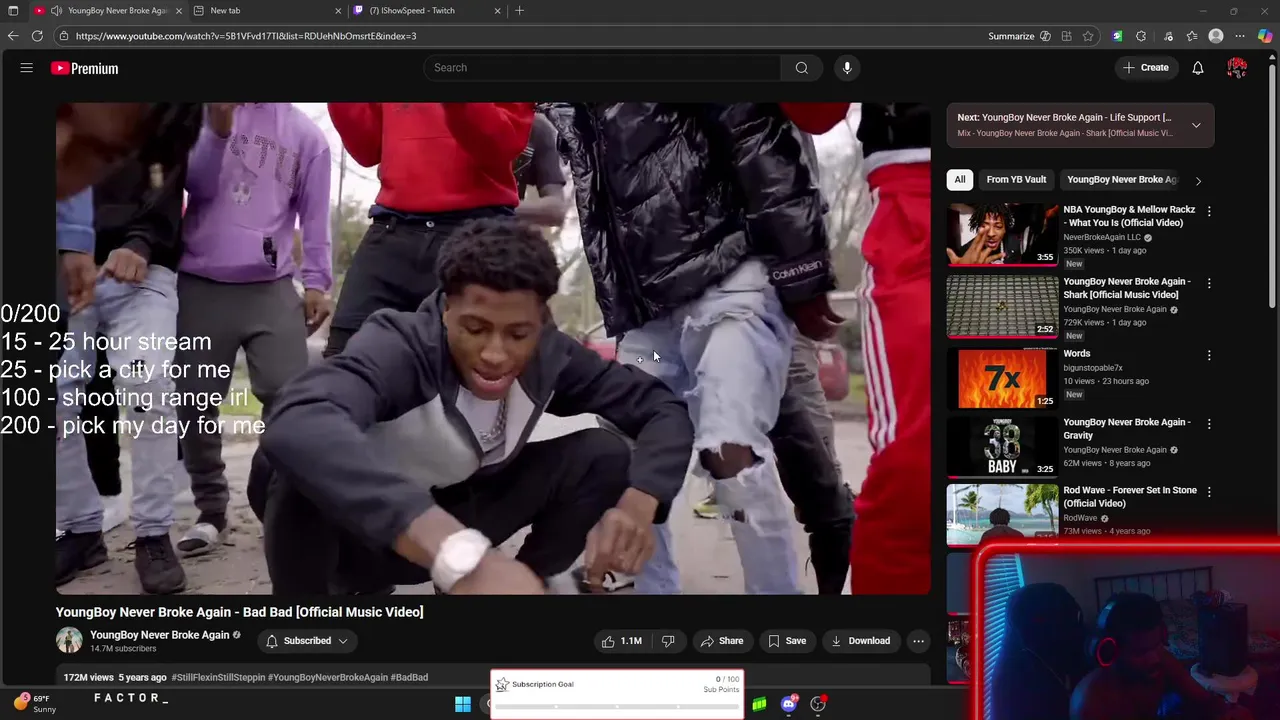Open options for Shark video

point(1209,283)
